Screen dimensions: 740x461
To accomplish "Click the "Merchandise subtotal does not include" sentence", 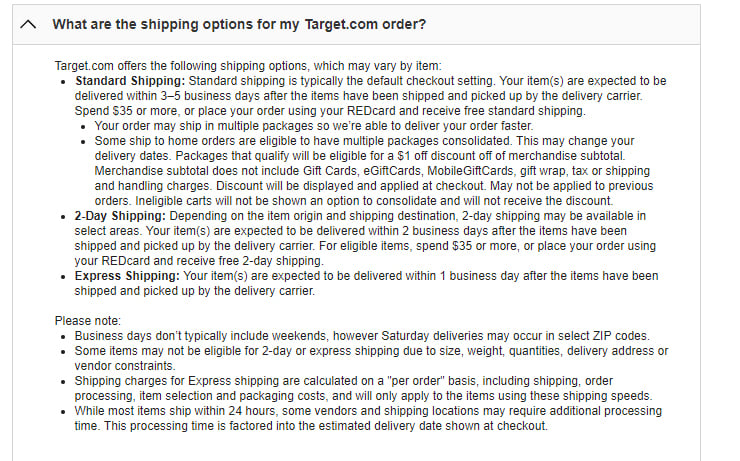I will click(372, 178).
